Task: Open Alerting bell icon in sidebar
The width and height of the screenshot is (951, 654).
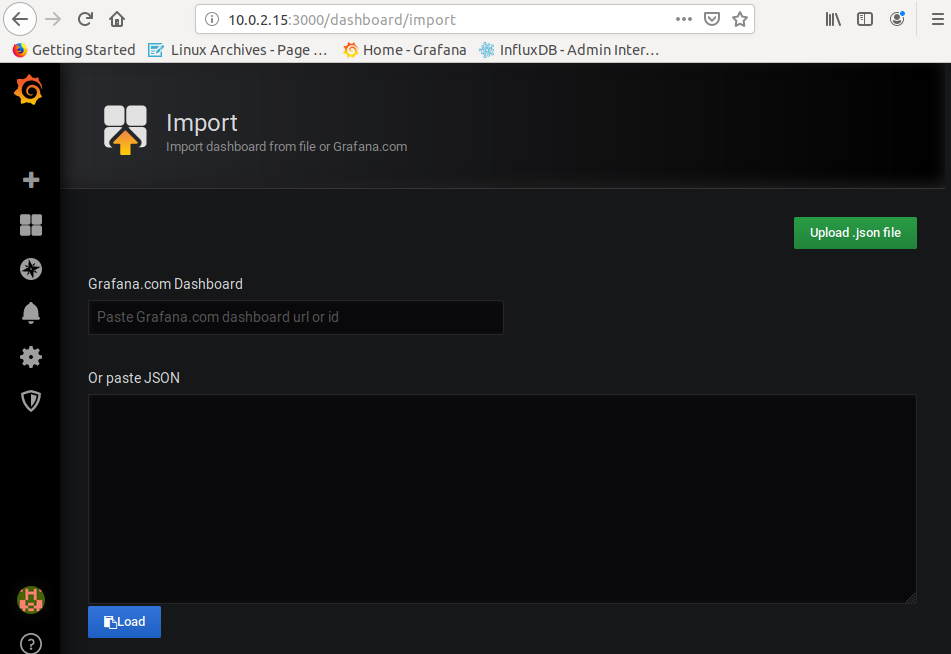Action: pos(31,313)
